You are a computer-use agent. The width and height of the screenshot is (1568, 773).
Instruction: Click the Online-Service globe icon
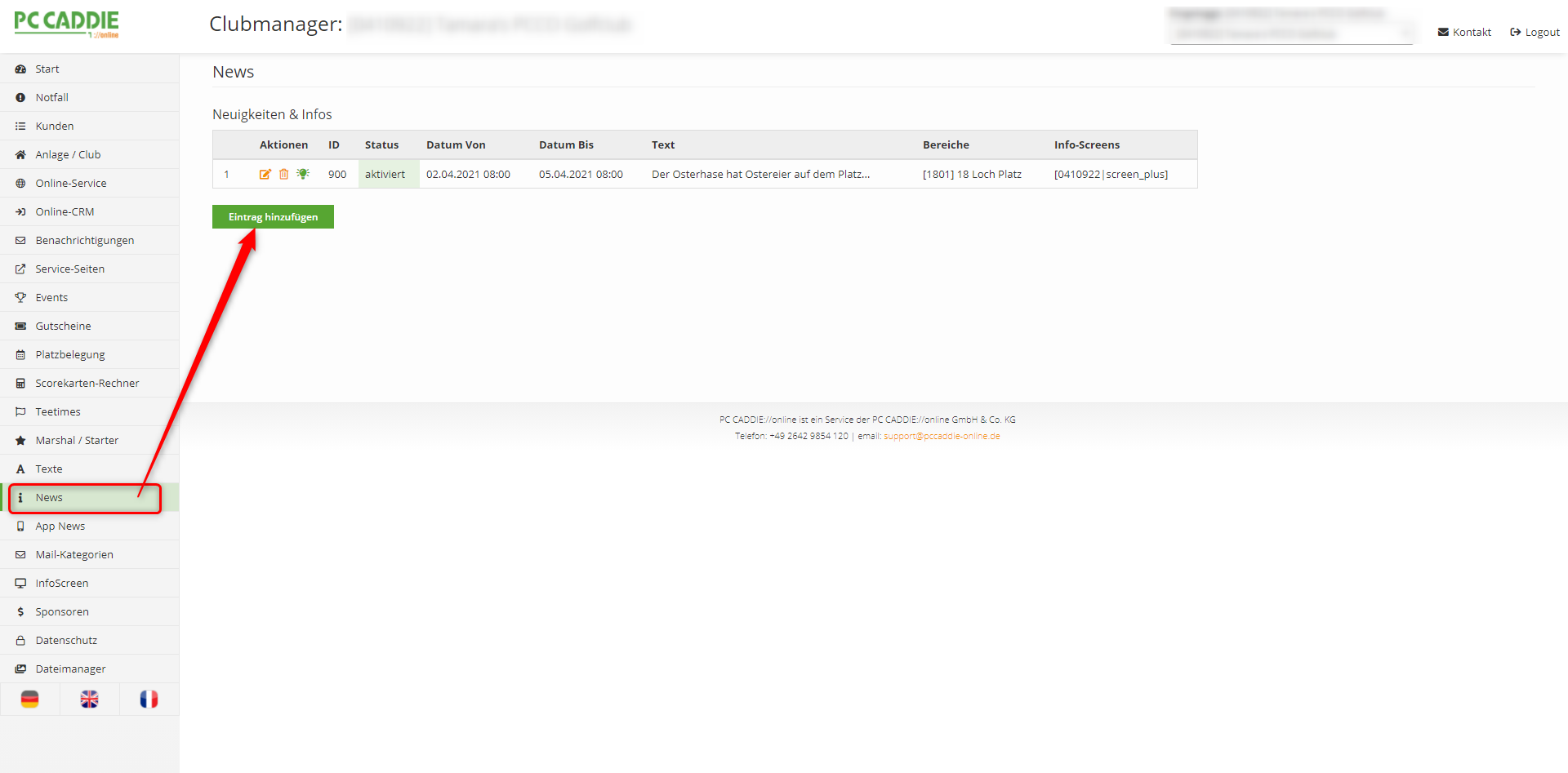pos(20,184)
